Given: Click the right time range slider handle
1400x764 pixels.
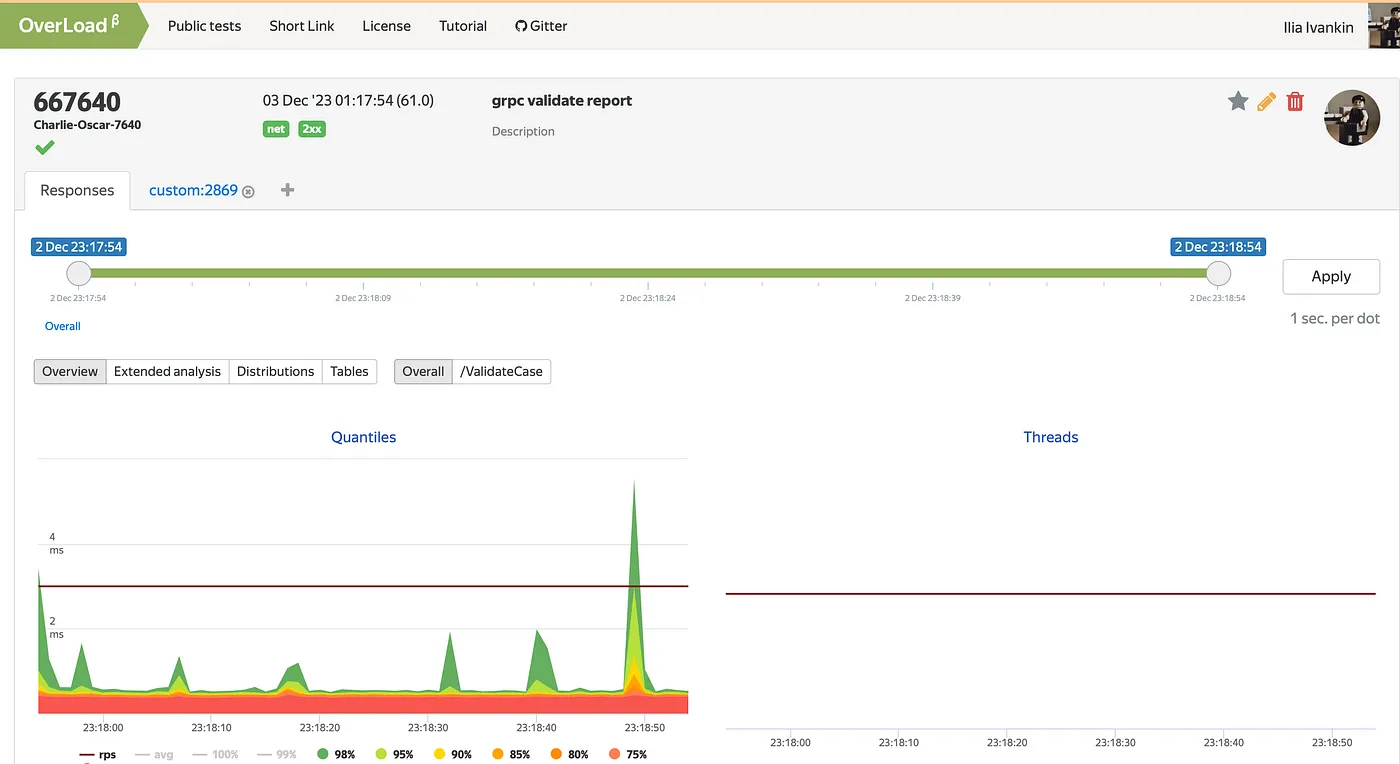Looking at the screenshot, I should [x=1218, y=273].
